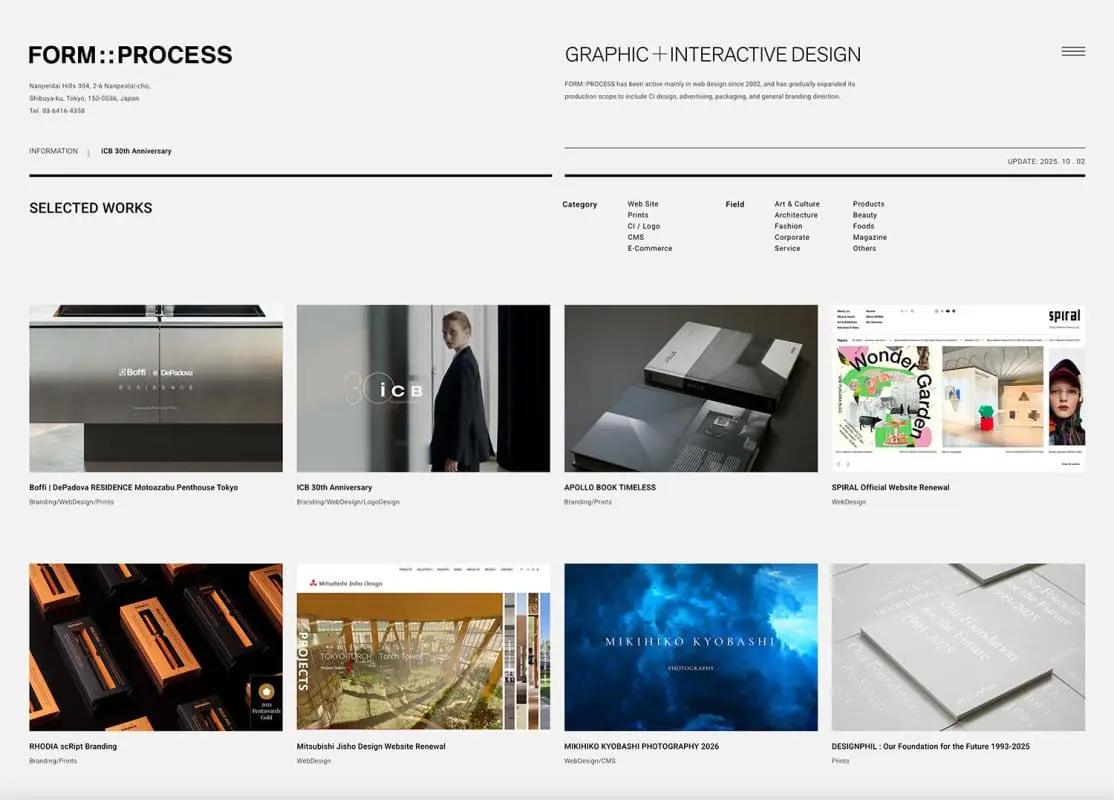
Task: Click the MIKIHIKO KYOBASHI PHOTOGRAPHY 2026 title
Action: (642, 746)
